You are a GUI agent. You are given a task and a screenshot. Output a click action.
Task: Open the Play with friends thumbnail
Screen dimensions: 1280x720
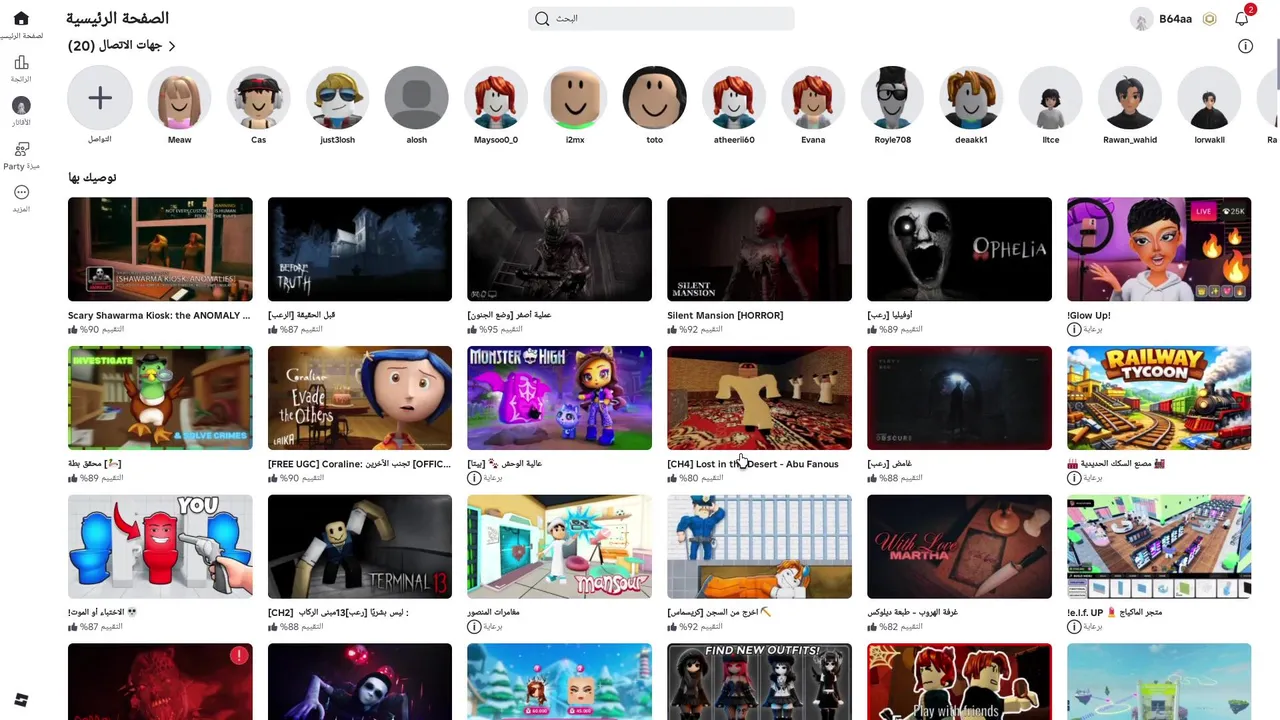[959, 682]
